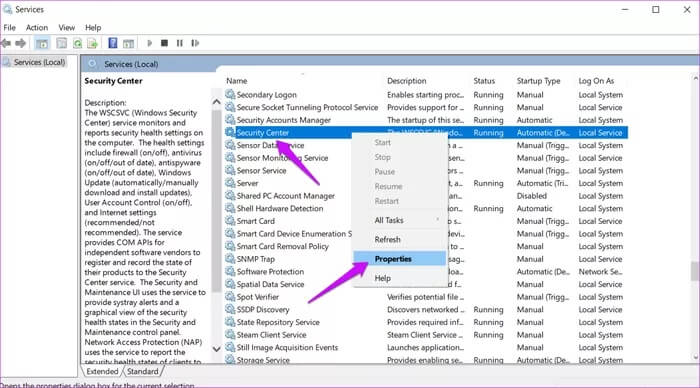The height and width of the screenshot is (388, 700).
Task: Open the Action menu
Action: (x=37, y=28)
